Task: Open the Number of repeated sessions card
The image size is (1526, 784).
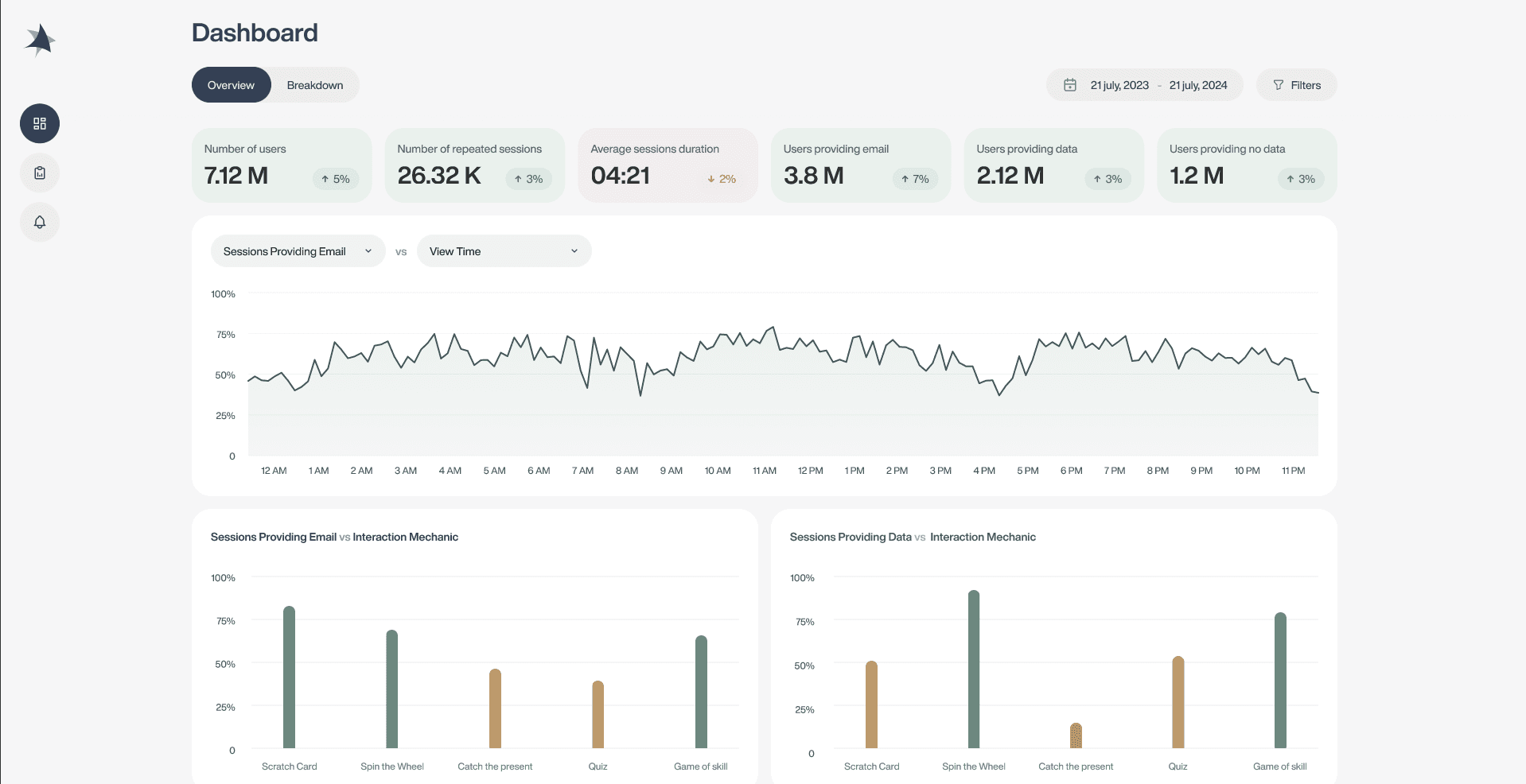Action: (x=475, y=165)
